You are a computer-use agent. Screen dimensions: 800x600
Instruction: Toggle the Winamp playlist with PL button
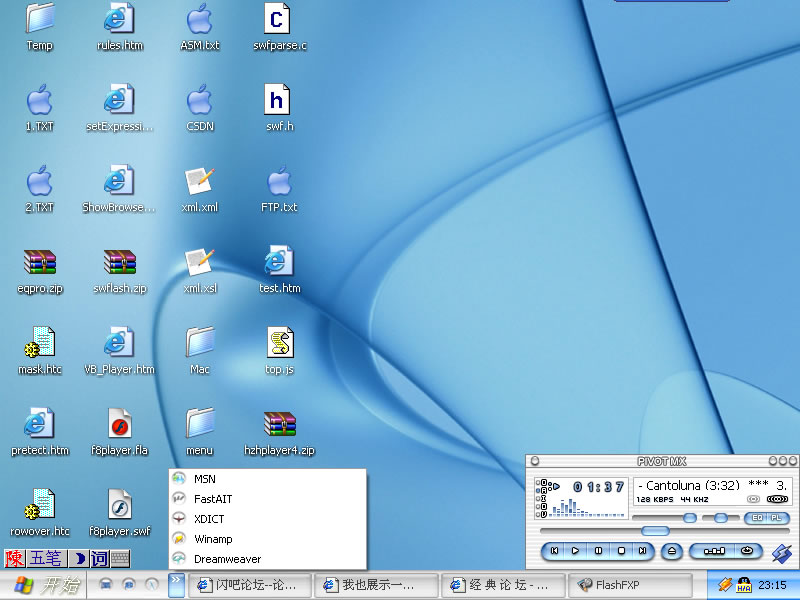click(776, 518)
